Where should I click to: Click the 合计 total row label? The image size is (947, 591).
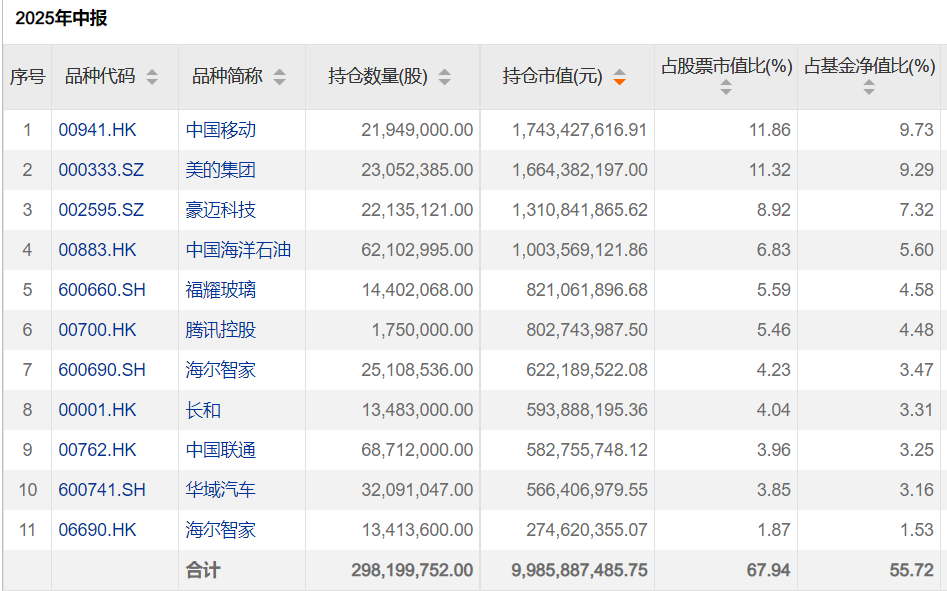(x=203, y=570)
